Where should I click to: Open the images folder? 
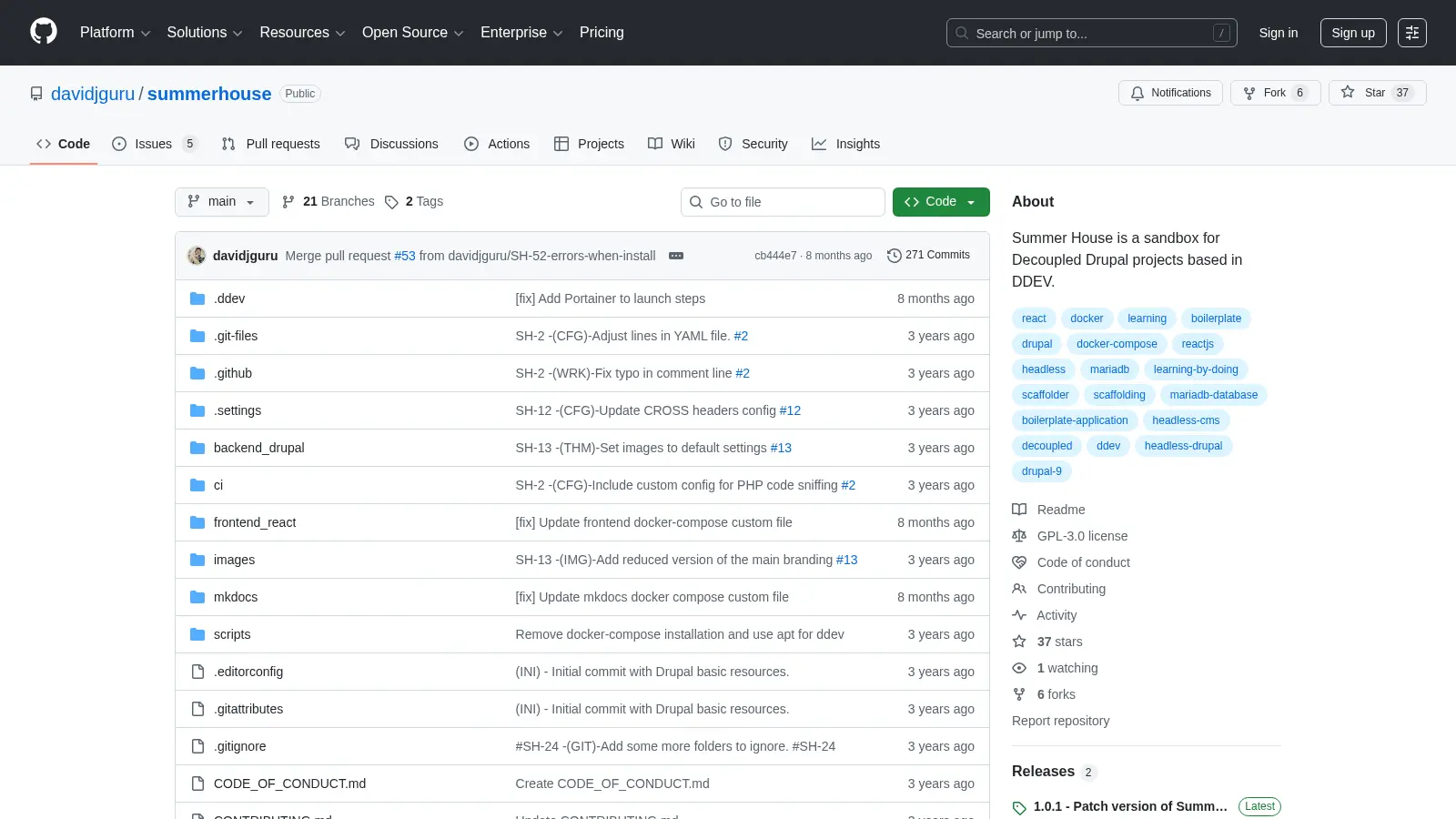point(234,560)
